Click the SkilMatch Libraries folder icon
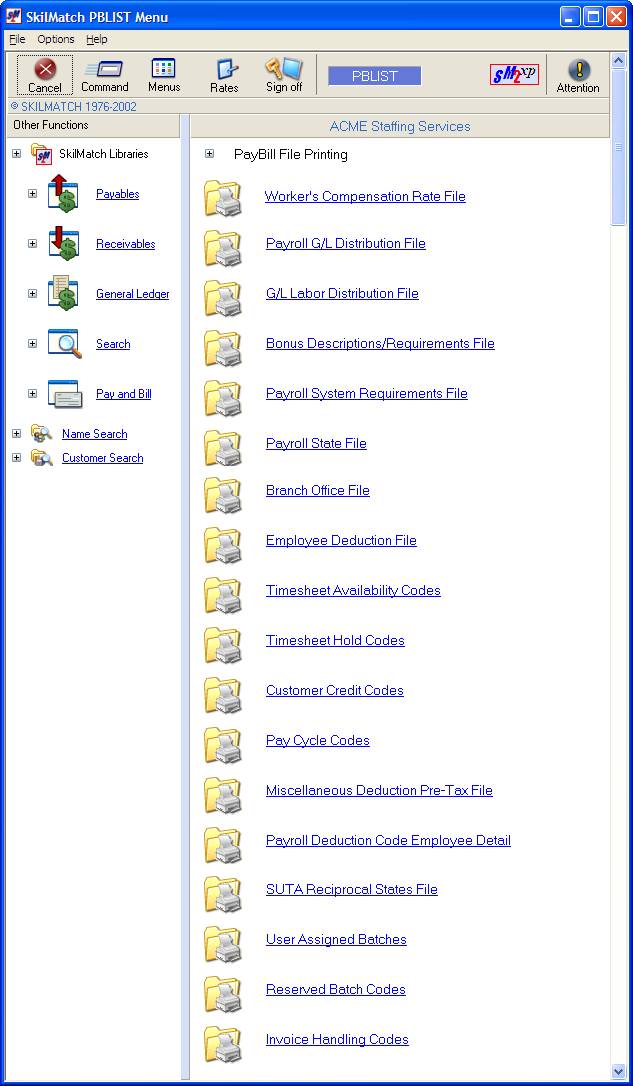This screenshot has height=1086, width=633. pos(42,154)
